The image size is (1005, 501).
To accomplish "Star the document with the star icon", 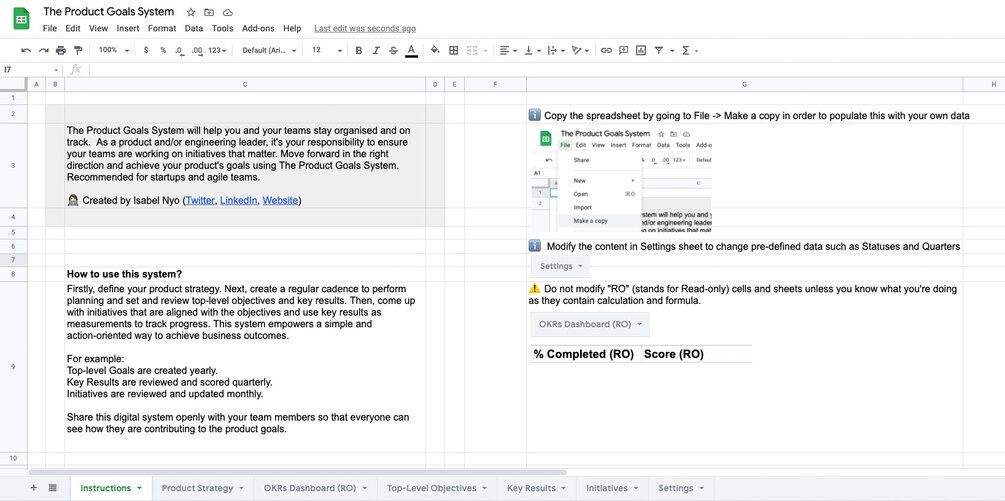I will click(191, 12).
